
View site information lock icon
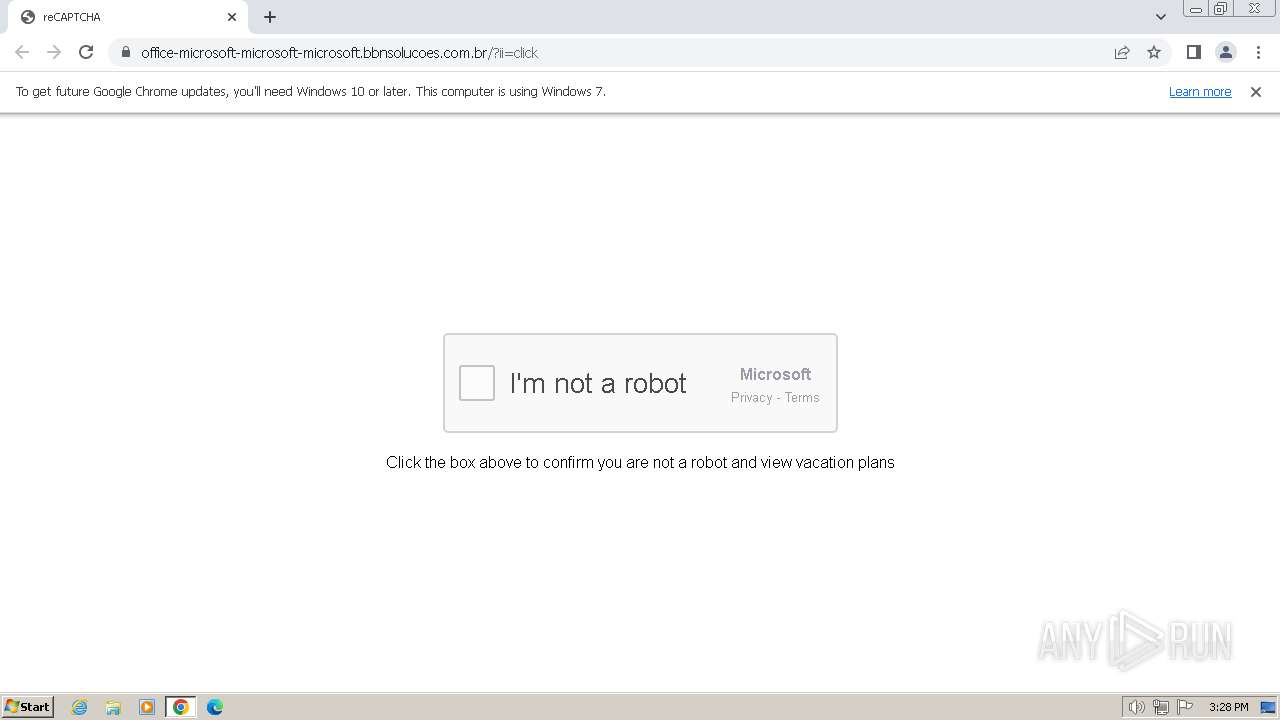[x=126, y=52]
